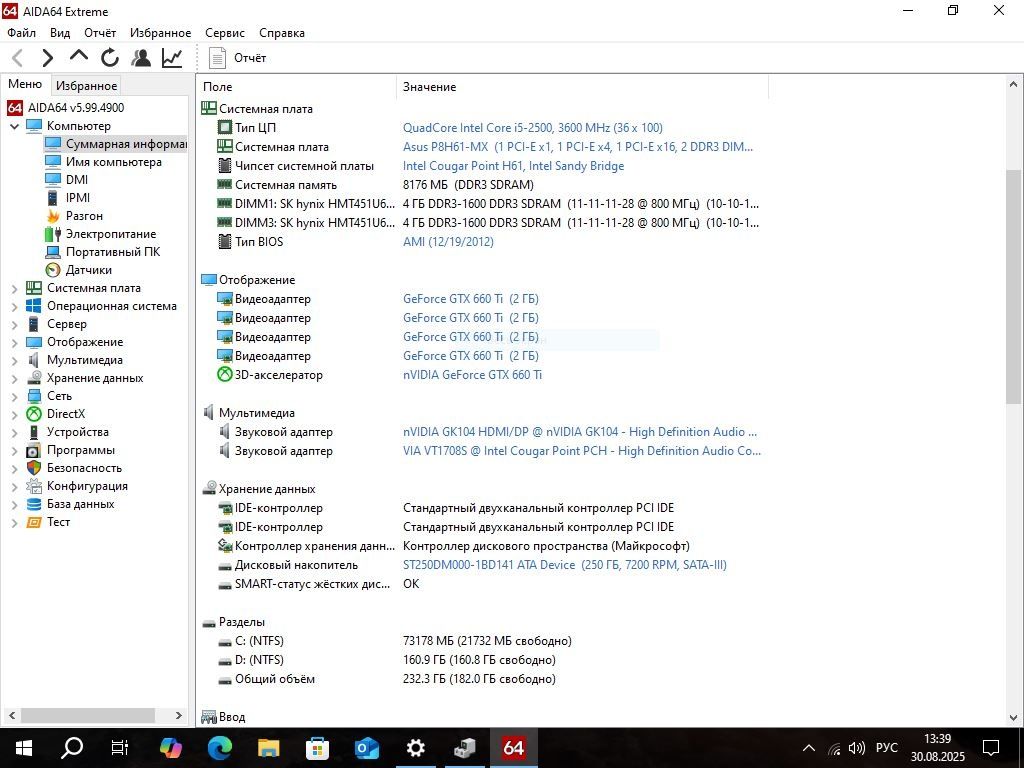This screenshot has height=768, width=1024.
Task: Expand the Хранение данных tree node
Action: point(14,378)
